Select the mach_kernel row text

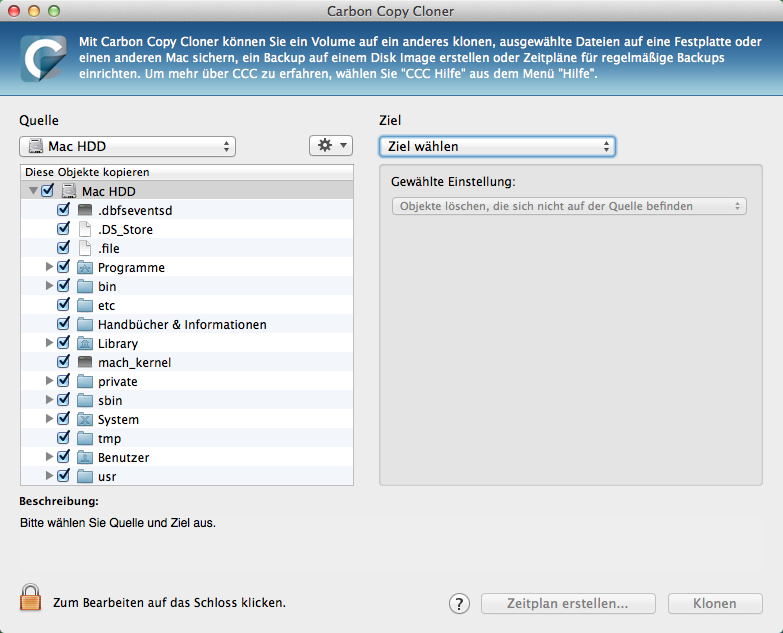[134, 362]
